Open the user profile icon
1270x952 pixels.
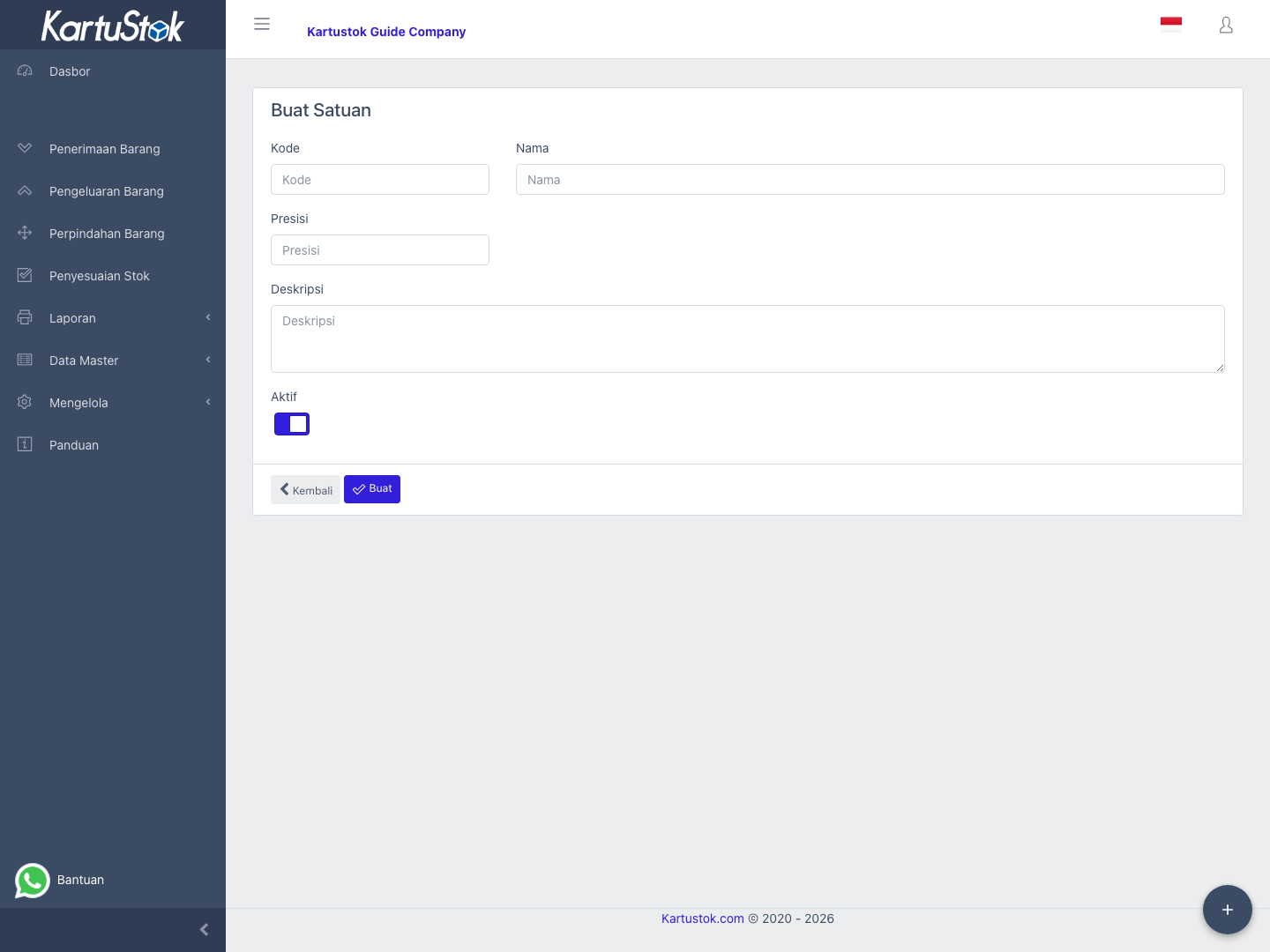pyautogui.click(x=1226, y=25)
